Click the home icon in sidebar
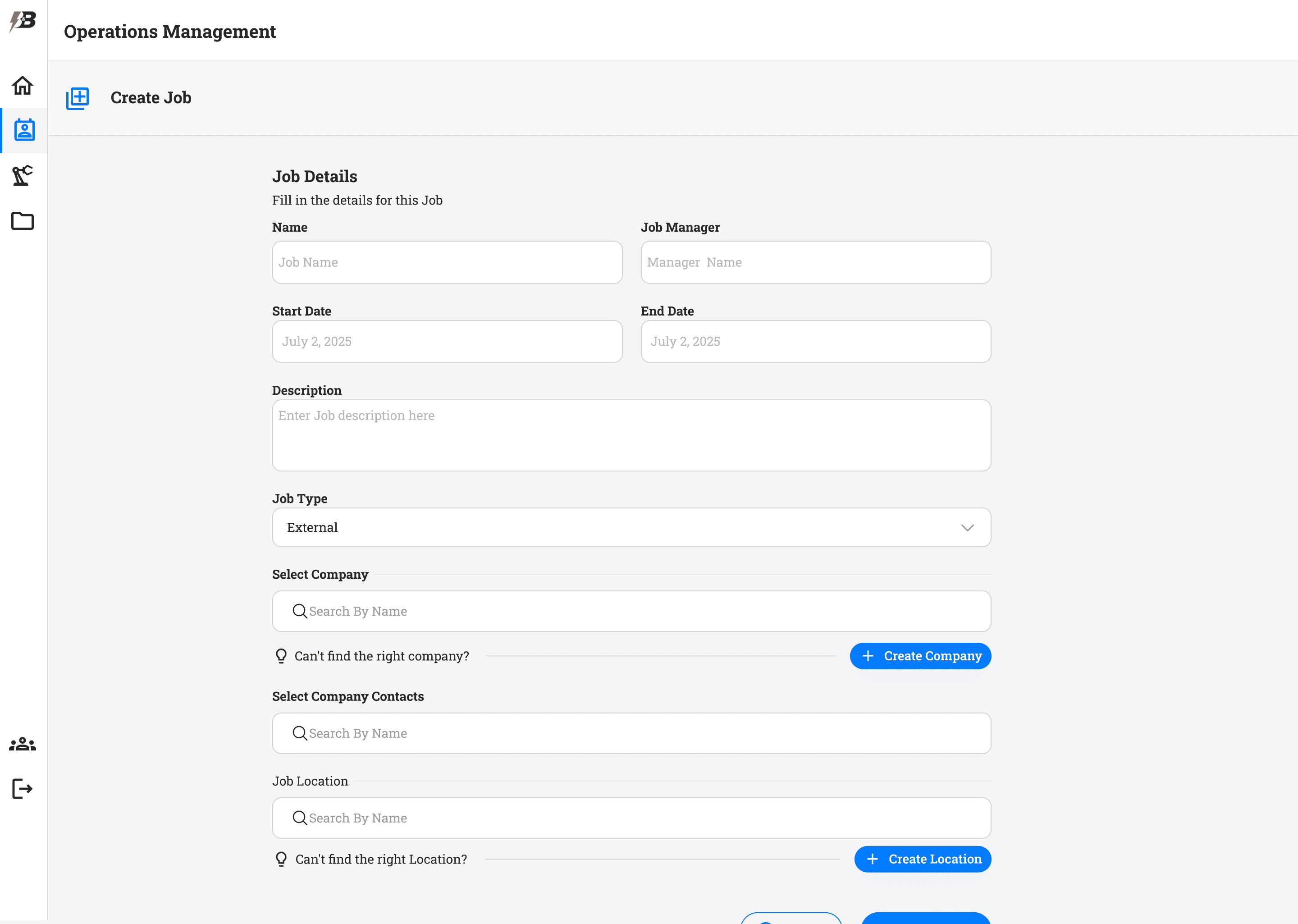This screenshot has width=1298, height=924. coord(23,85)
